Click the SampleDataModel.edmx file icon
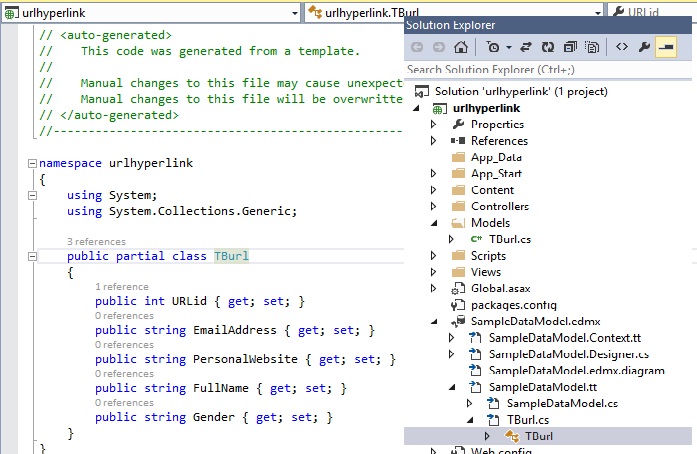Image resolution: width=697 pixels, height=454 pixels. 458,321
